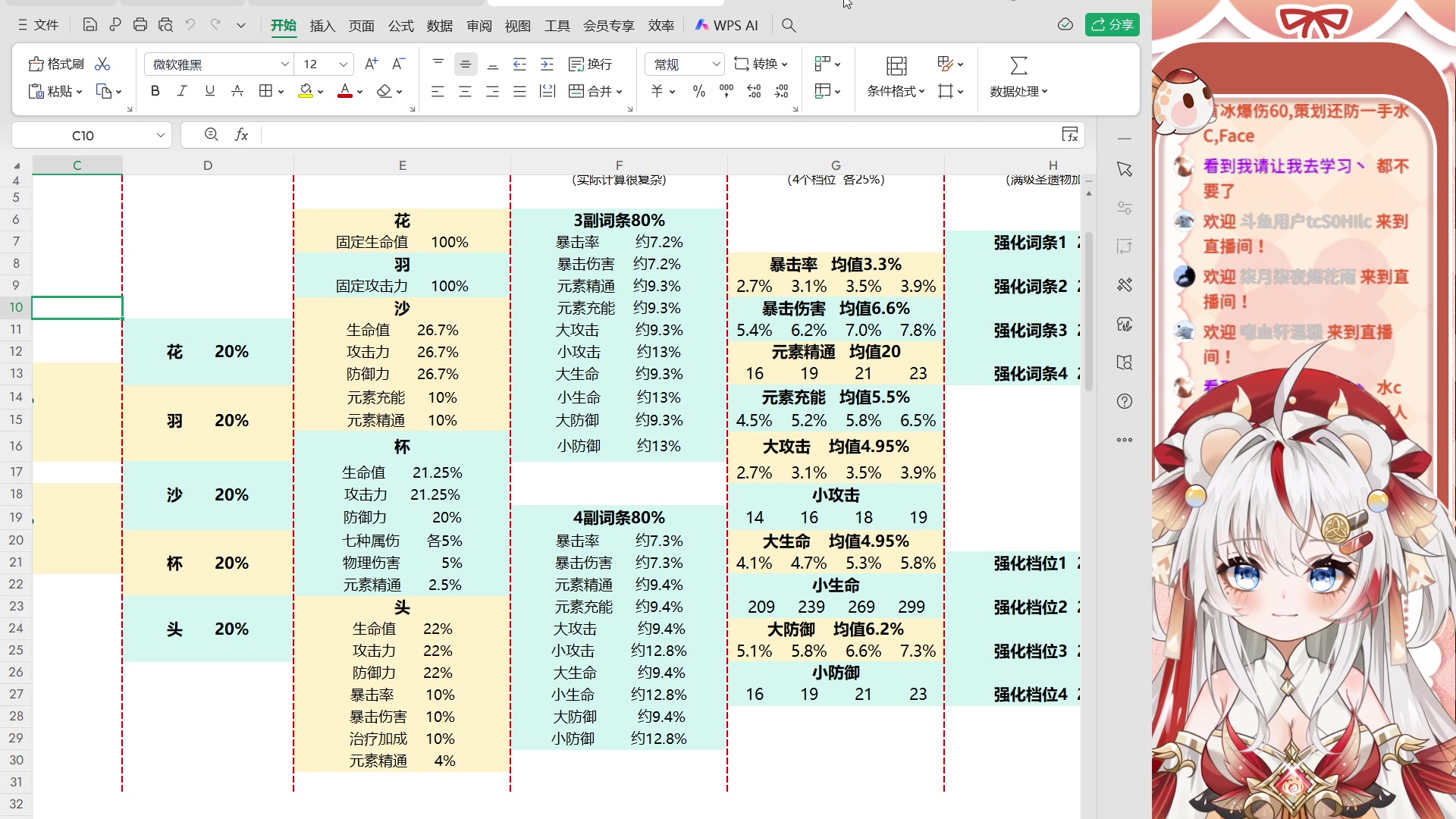Click the search magnifier icon
This screenshot has height=819, width=1456.
789,26
